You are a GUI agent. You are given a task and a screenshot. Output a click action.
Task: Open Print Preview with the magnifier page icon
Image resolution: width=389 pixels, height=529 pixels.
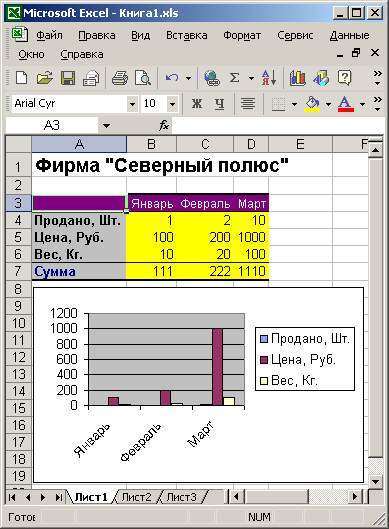pos(143,78)
